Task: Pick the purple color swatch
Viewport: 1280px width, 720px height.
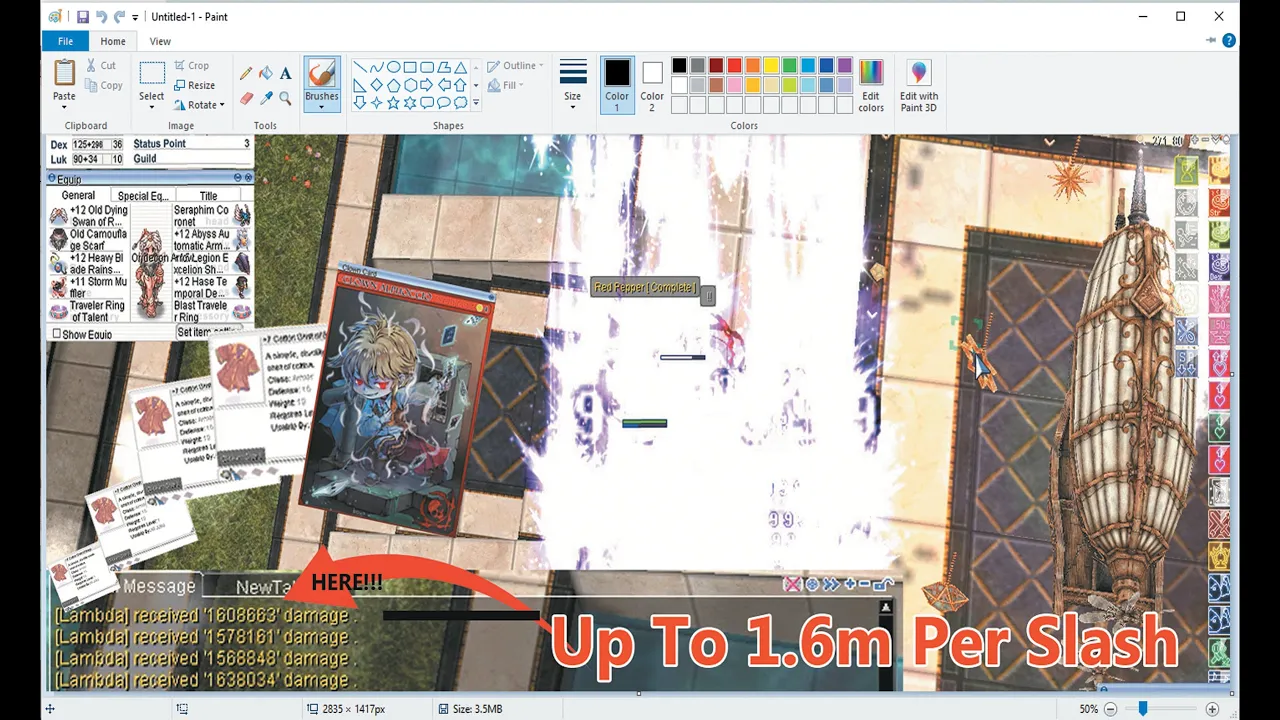Action: (x=844, y=65)
